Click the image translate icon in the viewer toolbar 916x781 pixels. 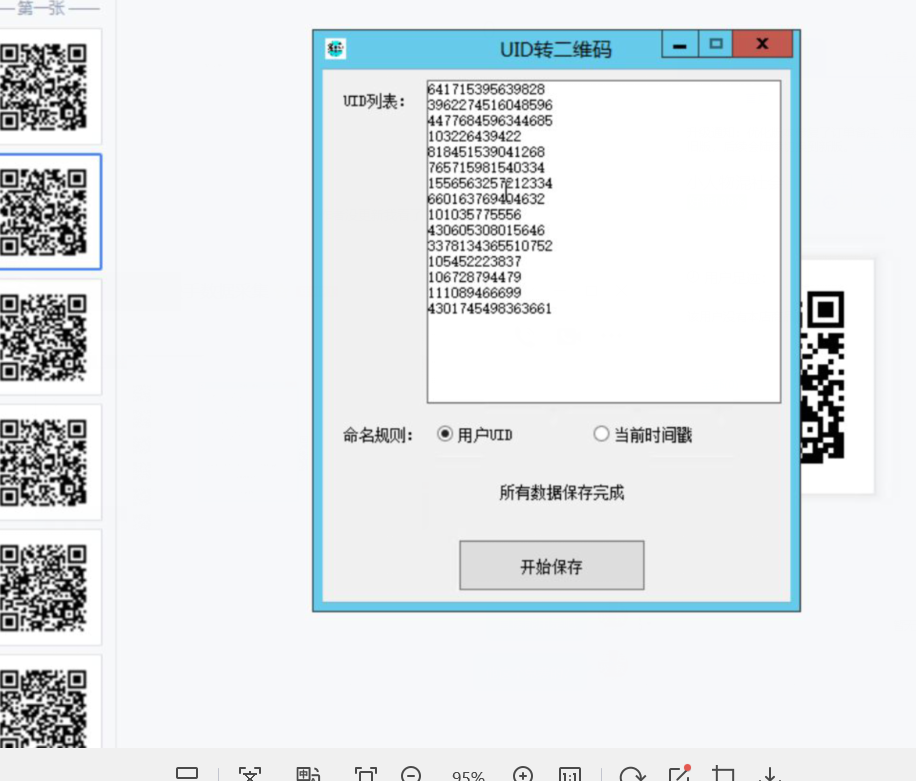click(308, 775)
